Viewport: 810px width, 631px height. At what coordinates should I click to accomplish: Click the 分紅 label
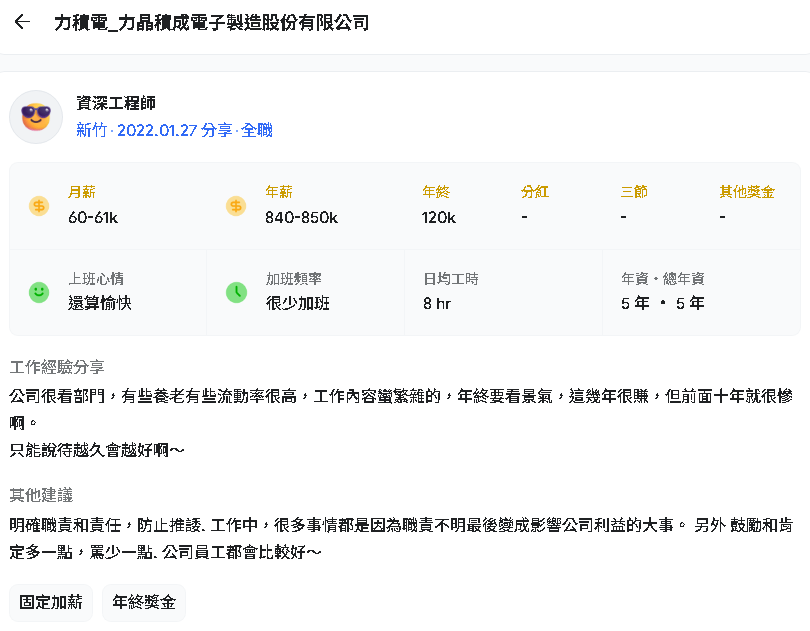click(535, 192)
